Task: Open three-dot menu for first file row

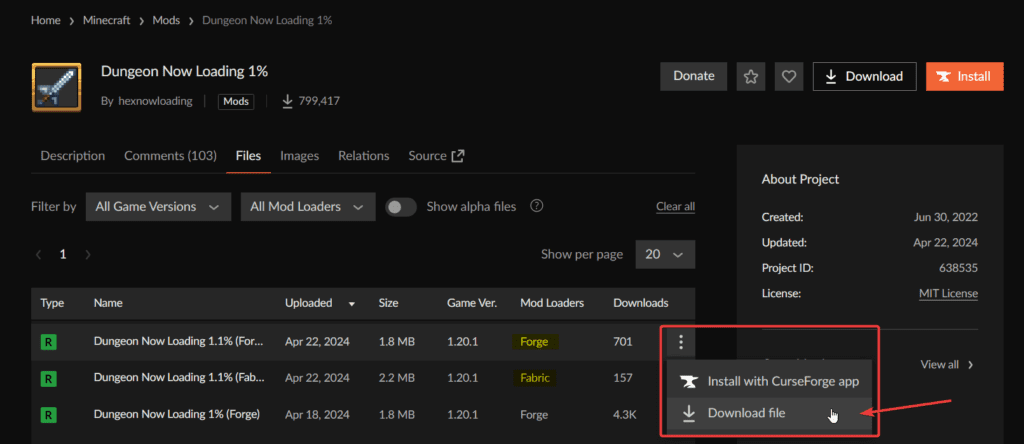Action: 681,342
